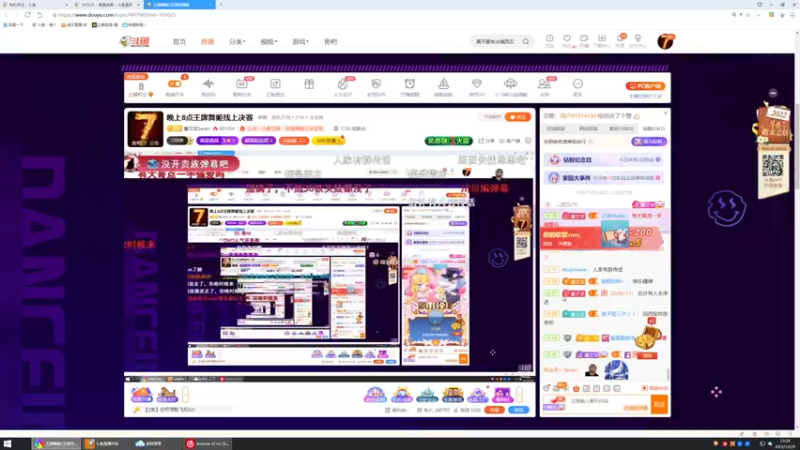This screenshot has width=800, height=450.
Task: Switch to rightmost fans tab in chat panel
Action: pos(654,129)
